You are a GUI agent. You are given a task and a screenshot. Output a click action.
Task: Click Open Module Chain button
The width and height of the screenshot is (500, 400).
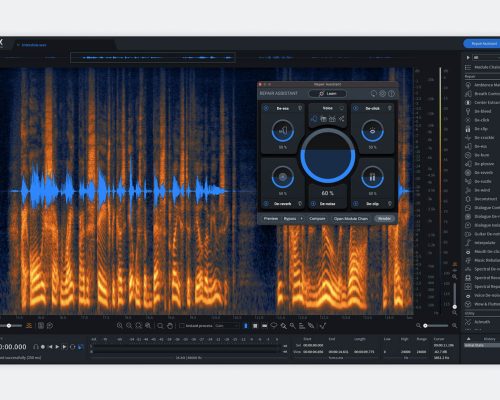point(351,219)
